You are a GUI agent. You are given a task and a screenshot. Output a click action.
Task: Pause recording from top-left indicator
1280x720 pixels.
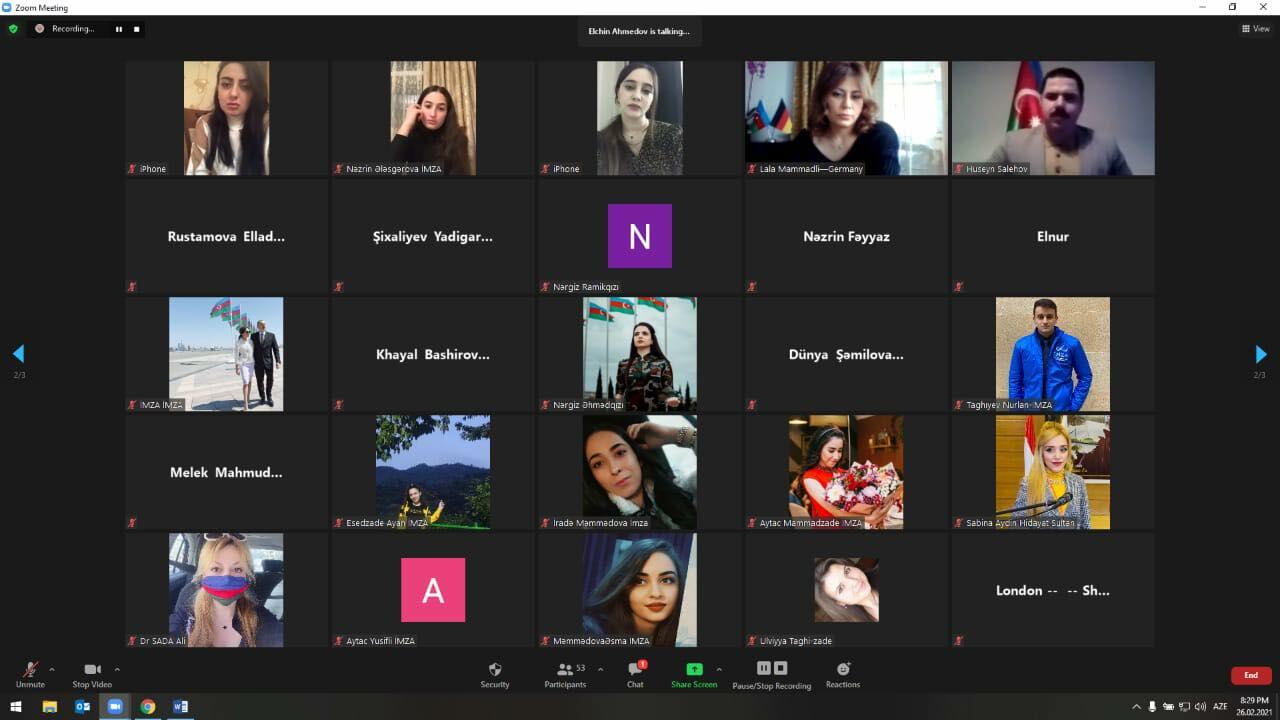click(x=119, y=29)
